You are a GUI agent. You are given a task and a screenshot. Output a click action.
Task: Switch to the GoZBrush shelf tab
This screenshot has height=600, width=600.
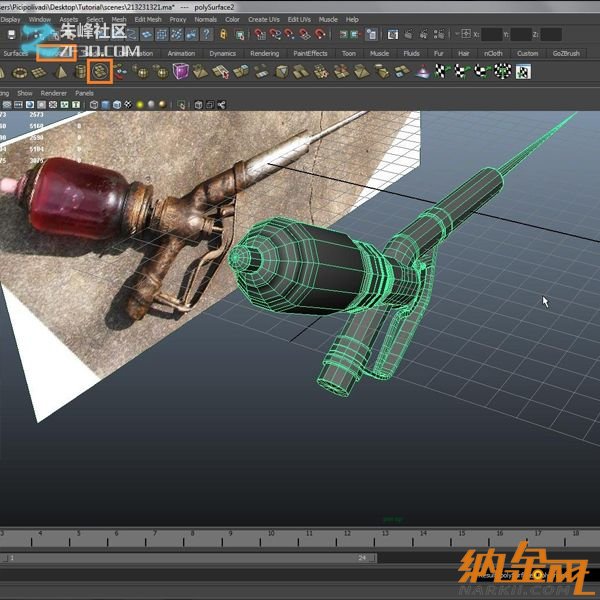565,53
